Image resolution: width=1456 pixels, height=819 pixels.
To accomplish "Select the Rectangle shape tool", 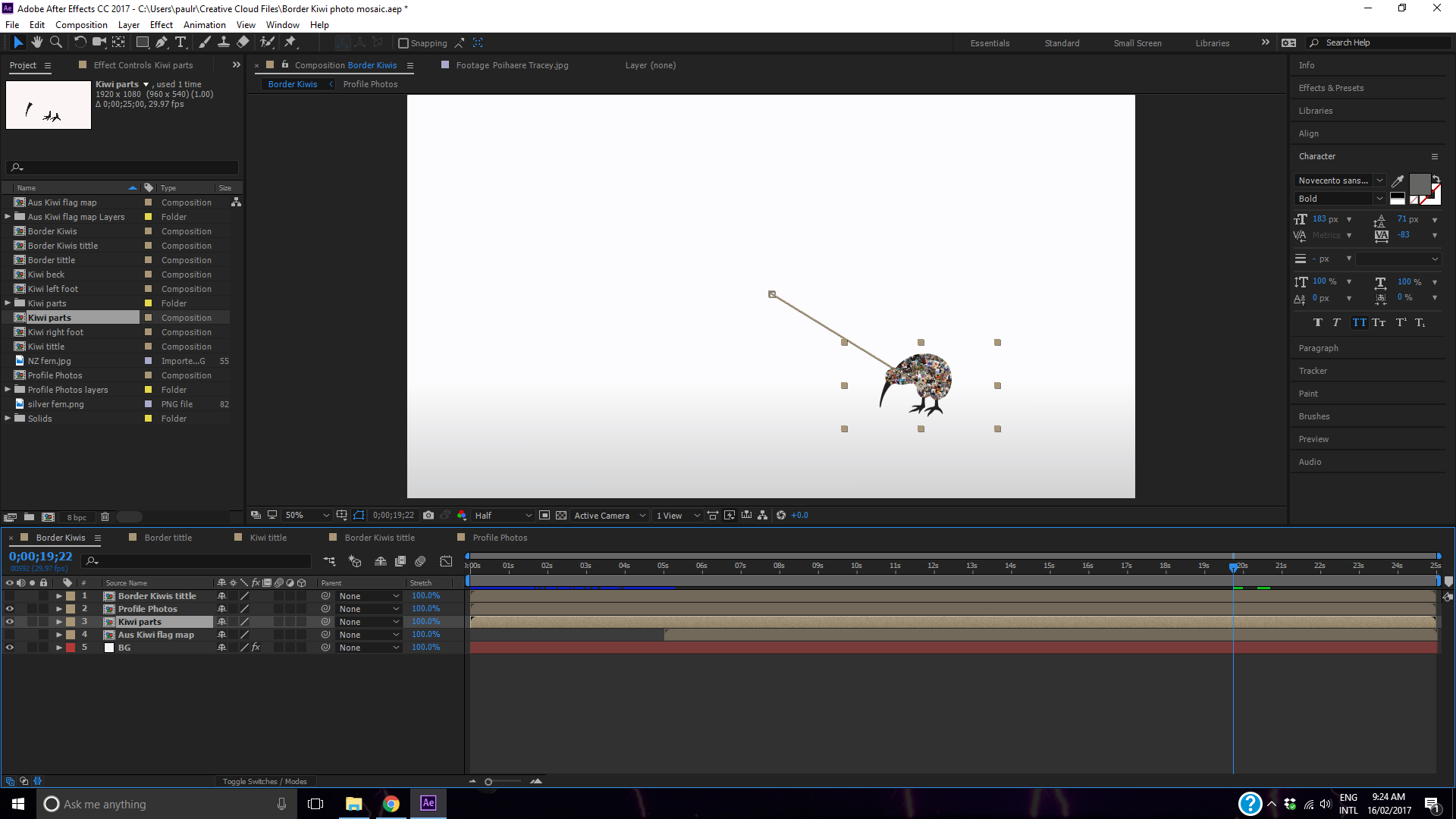I will pos(143,42).
